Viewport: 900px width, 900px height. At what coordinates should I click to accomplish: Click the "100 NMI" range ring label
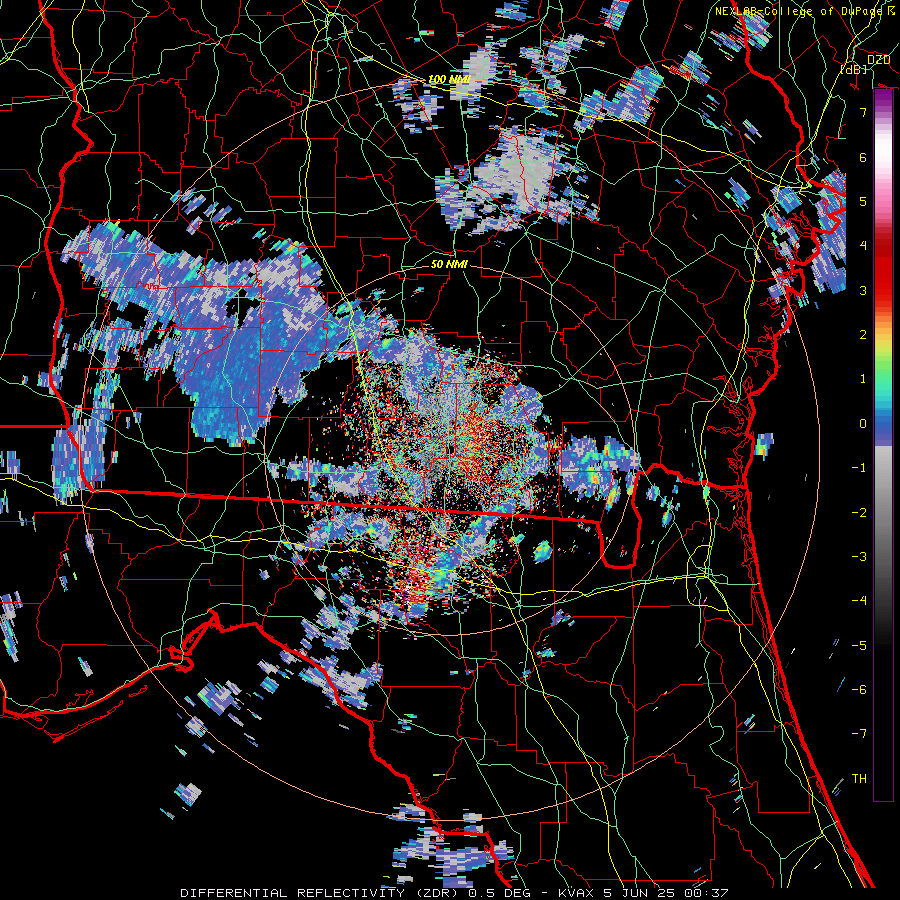(449, 79)
